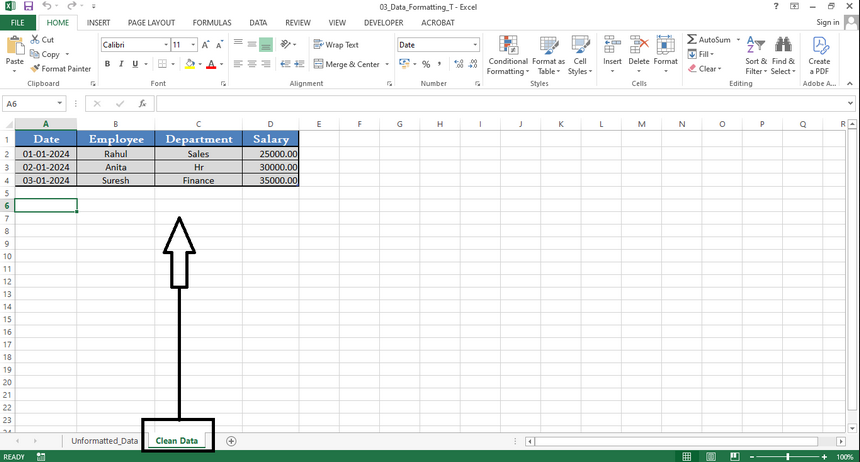Image resolution: width=860 pixels, height=462 pixels.
Task: Select the Unformatted_Data sheet tab
Action: click(x=104, y=440)
